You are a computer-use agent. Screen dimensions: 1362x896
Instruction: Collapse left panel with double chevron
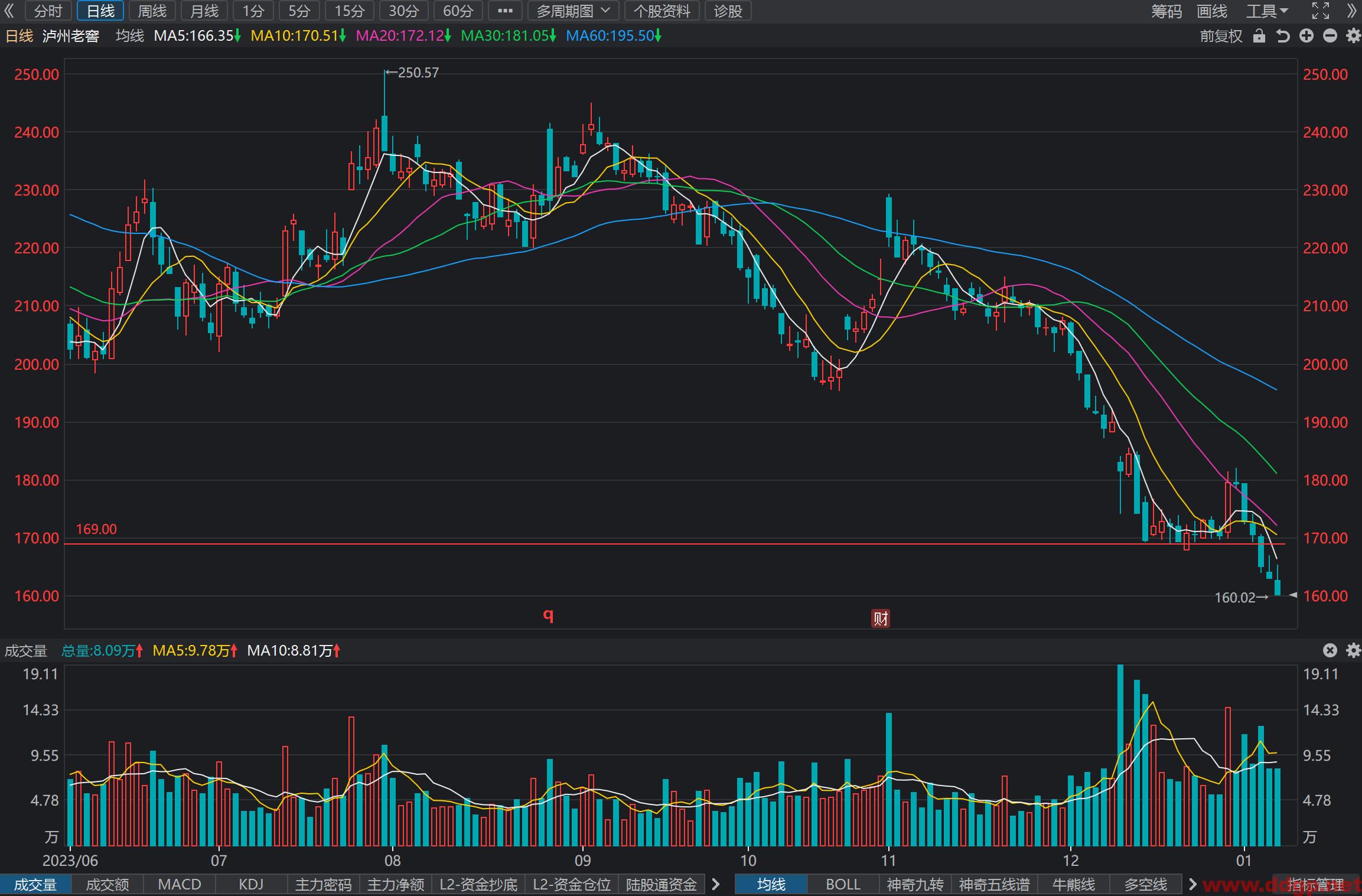pyautogui.click(x=9, y=11)
